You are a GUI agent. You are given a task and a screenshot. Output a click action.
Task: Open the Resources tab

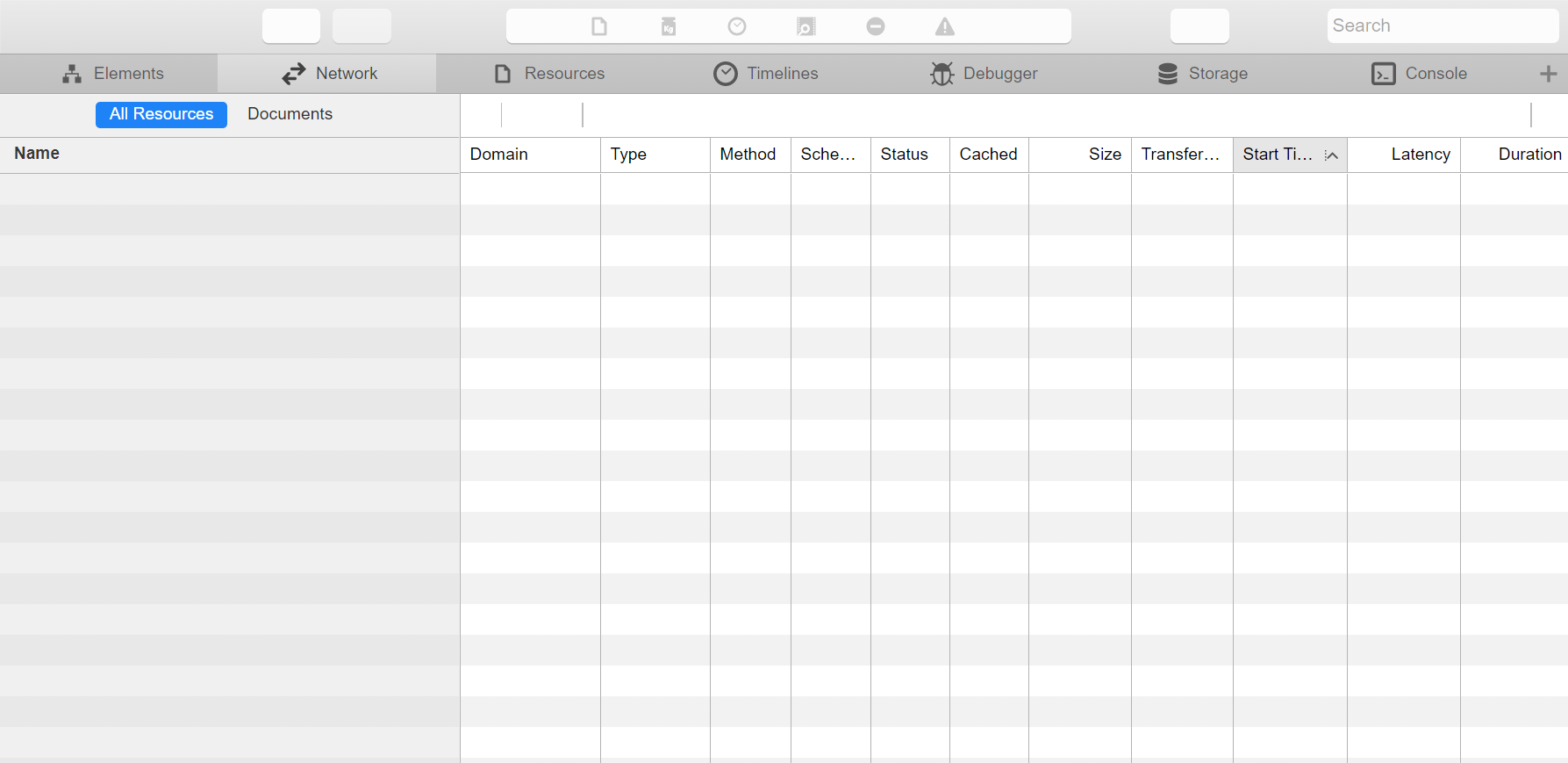click(546, 74)
